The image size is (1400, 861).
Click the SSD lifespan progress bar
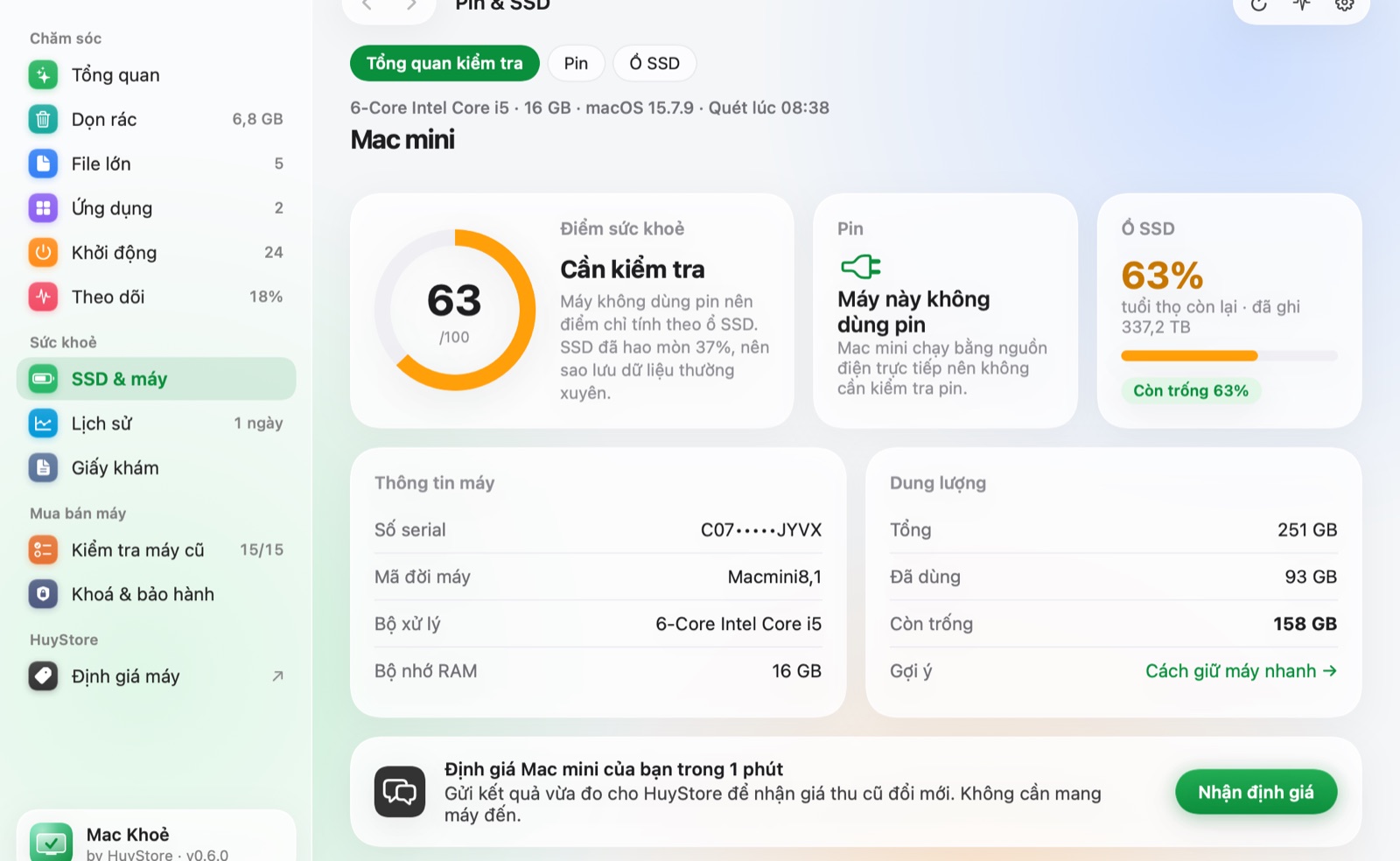click(1229, 356)
